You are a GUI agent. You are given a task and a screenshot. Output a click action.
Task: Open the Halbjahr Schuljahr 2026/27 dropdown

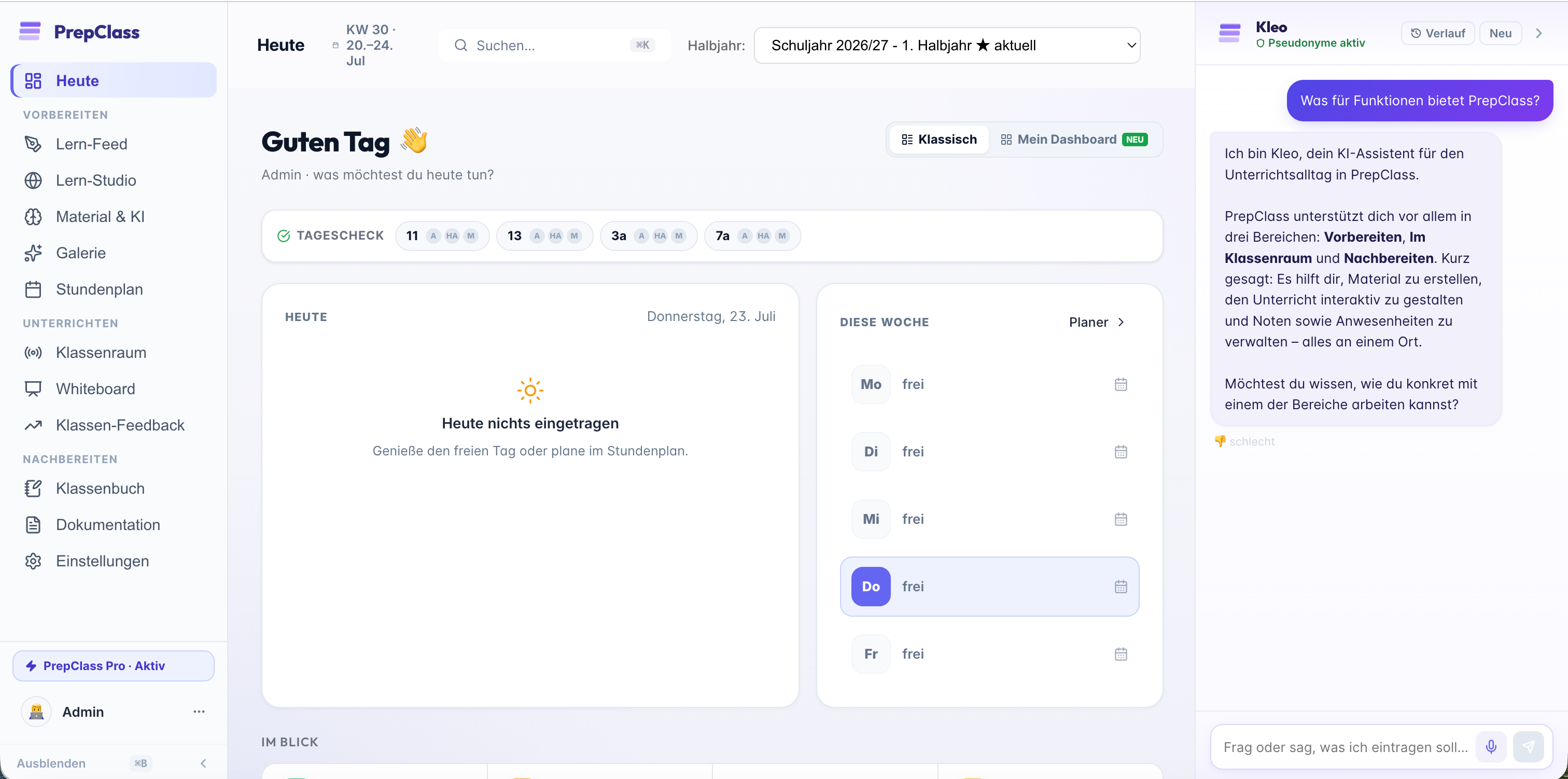(946, 45)
